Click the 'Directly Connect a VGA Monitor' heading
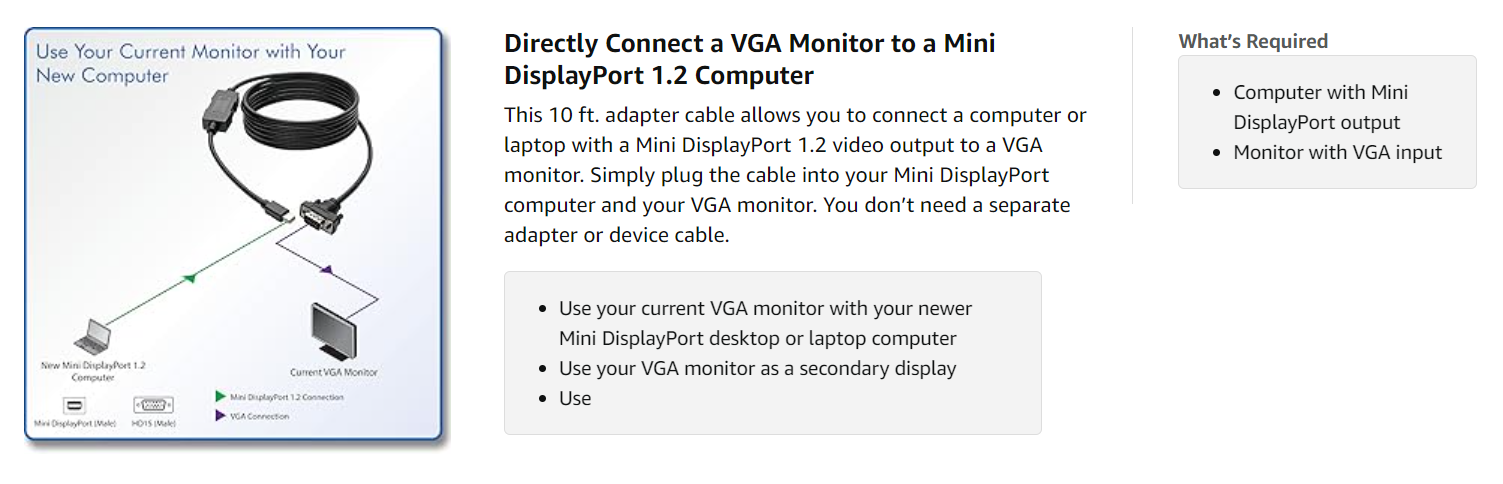Viewport: 1503px width, 484px height. pos(749,59)
